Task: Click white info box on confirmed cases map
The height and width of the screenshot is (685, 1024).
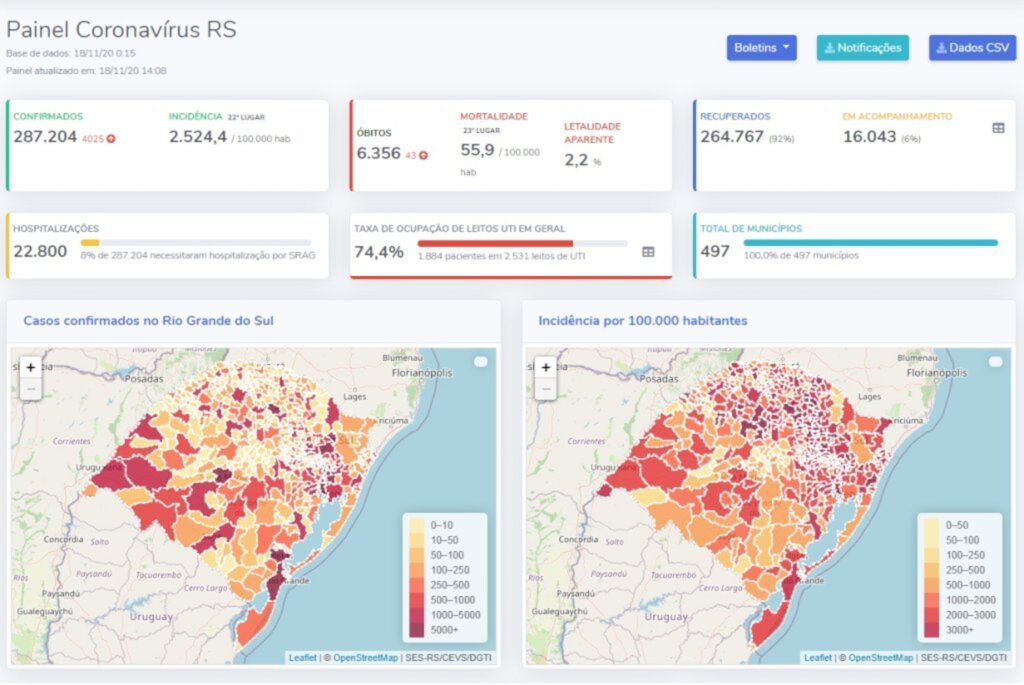Action: (x=480, y=361)
